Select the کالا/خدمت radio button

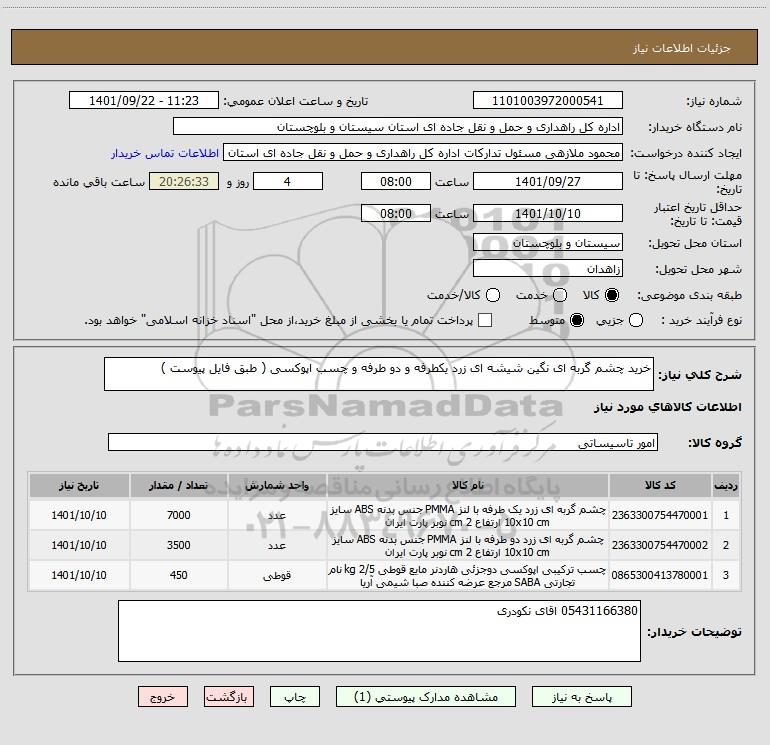click(493, 295)
